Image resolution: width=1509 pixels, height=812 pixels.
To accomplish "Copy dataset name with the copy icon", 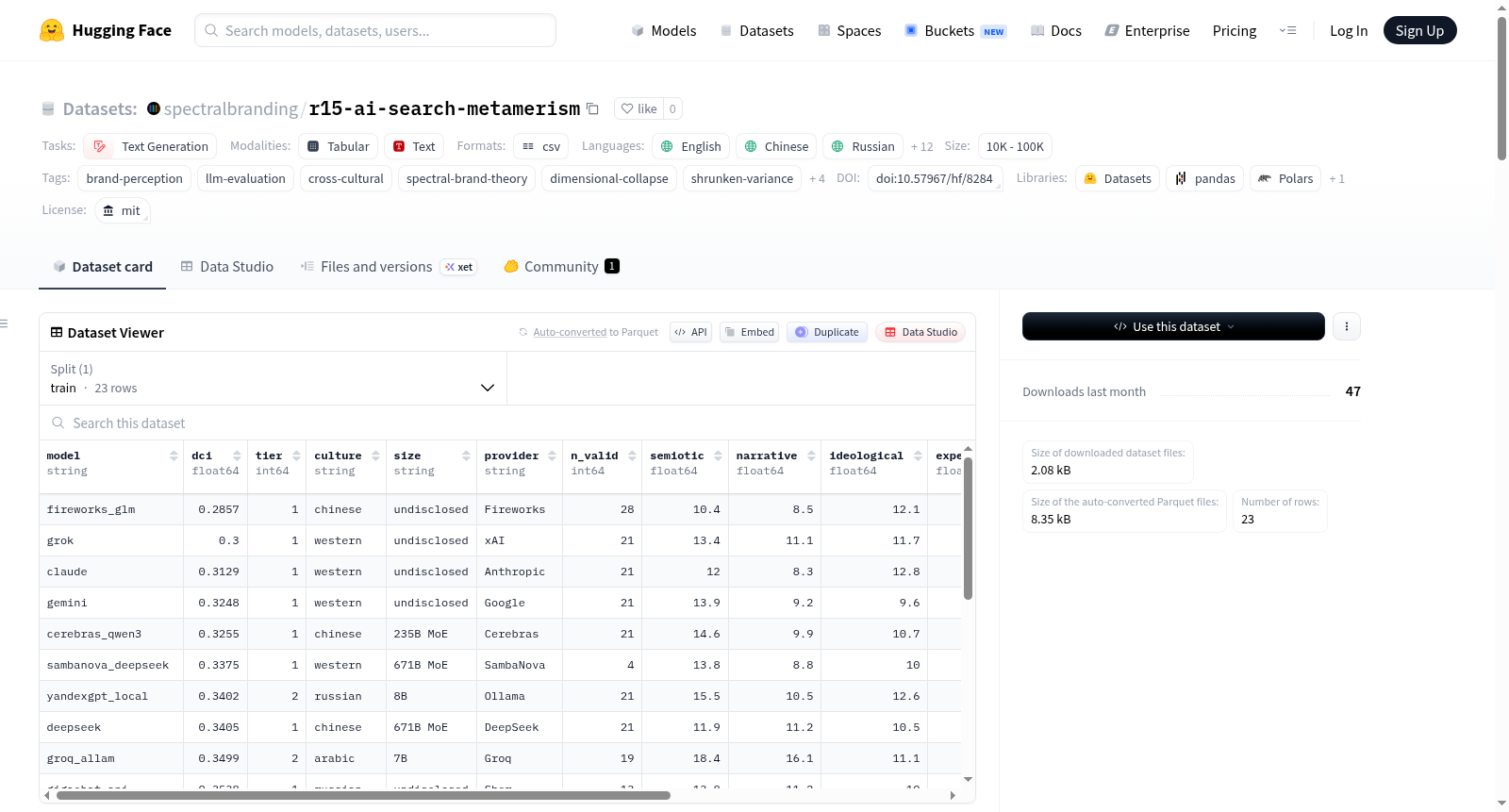I will pyautogui.click(x=592, y=108).
